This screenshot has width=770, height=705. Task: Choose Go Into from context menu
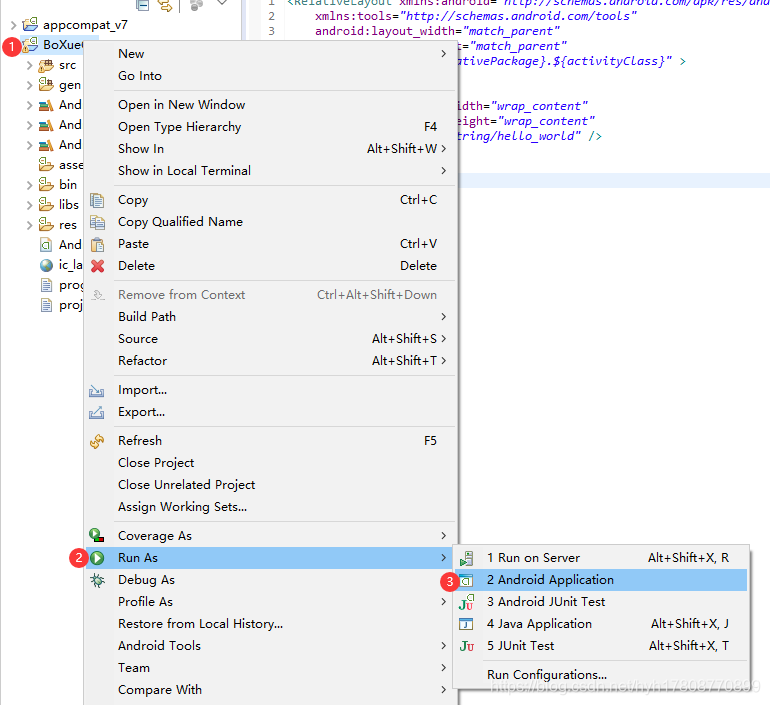tap(271, 76)
